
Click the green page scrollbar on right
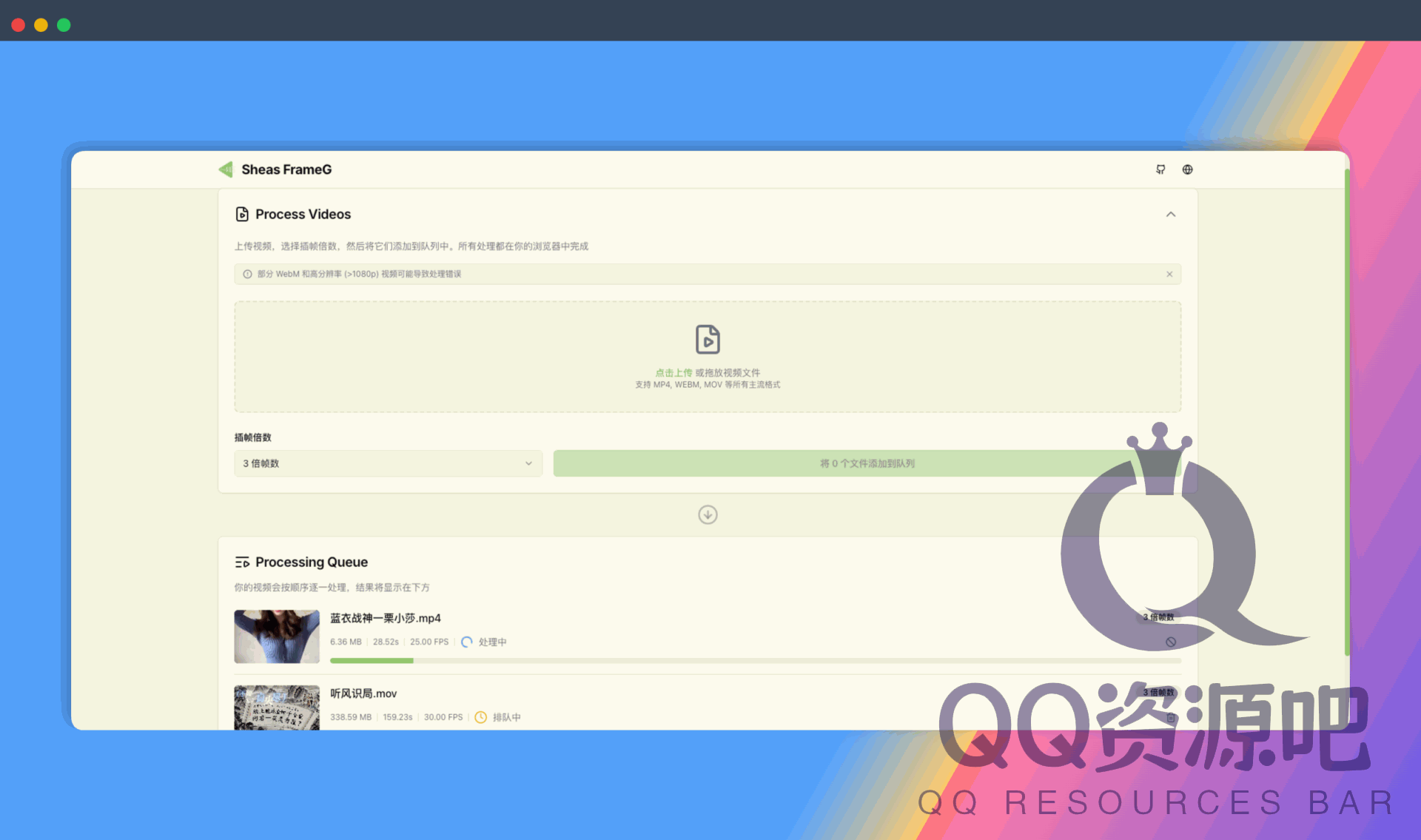click(x=1347, y=411)
